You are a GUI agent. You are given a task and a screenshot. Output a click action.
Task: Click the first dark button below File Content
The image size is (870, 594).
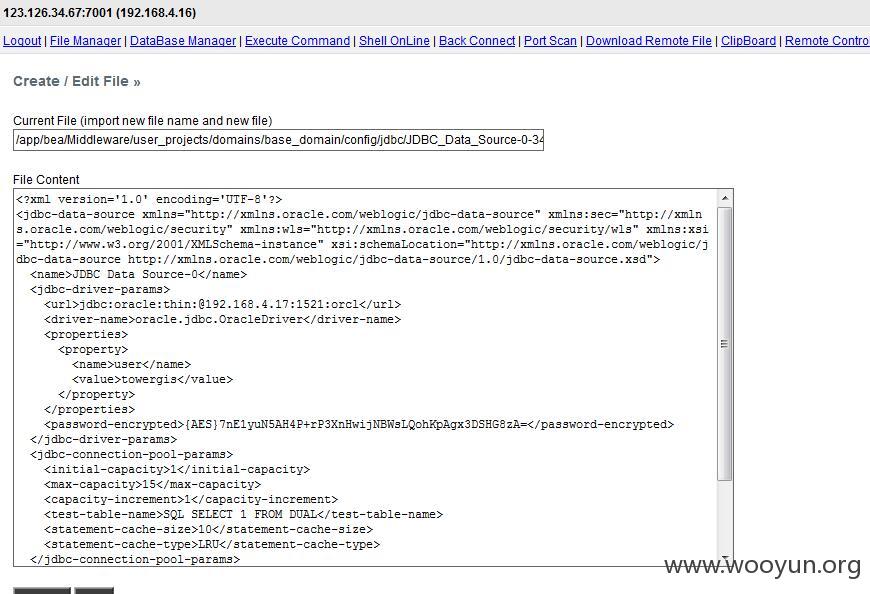click(42, 591)
